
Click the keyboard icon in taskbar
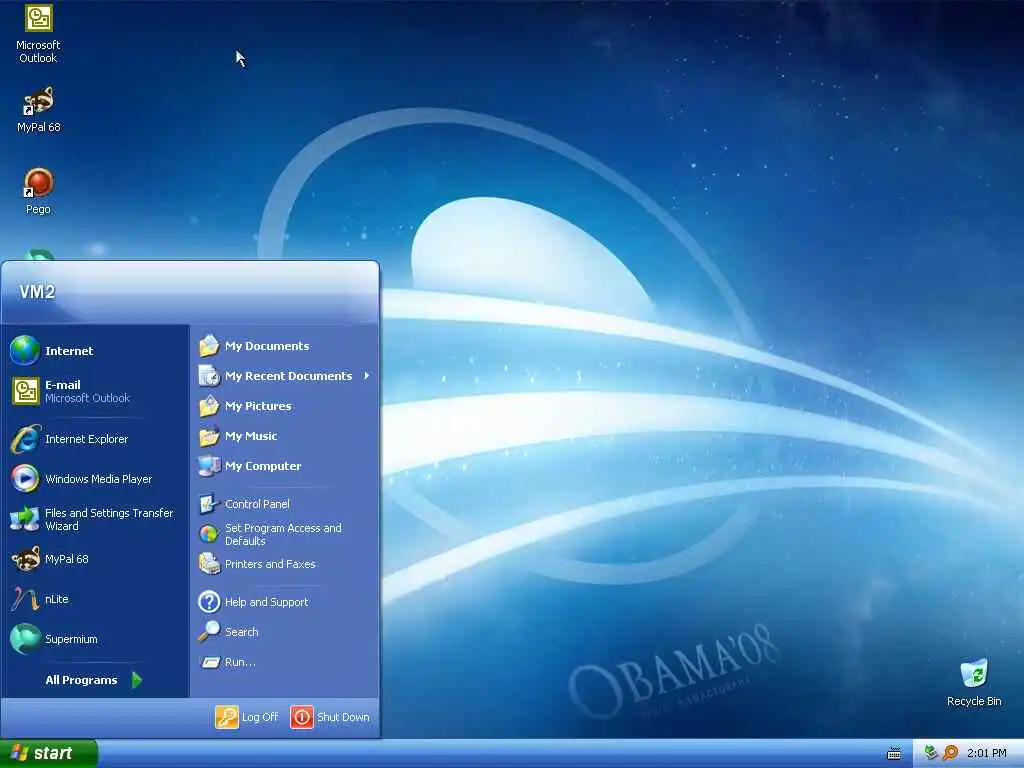click(894, 754)
